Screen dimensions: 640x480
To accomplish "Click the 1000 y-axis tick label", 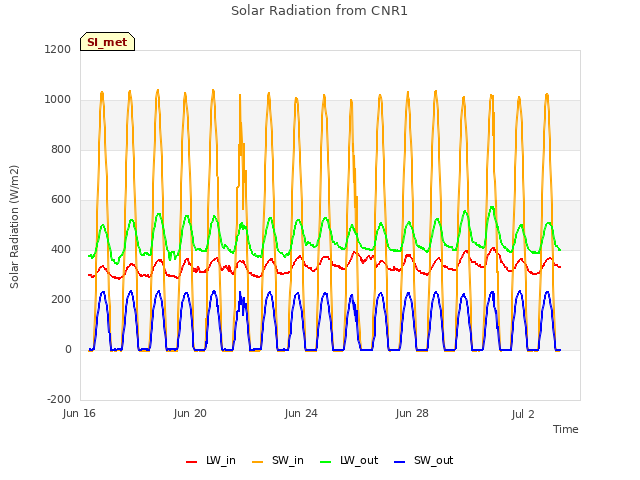I will (x=58, y=100).
